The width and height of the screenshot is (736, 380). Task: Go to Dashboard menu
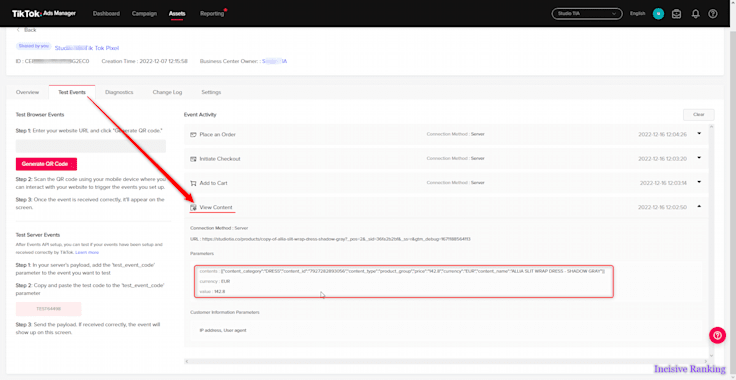(x=106, y=14)
